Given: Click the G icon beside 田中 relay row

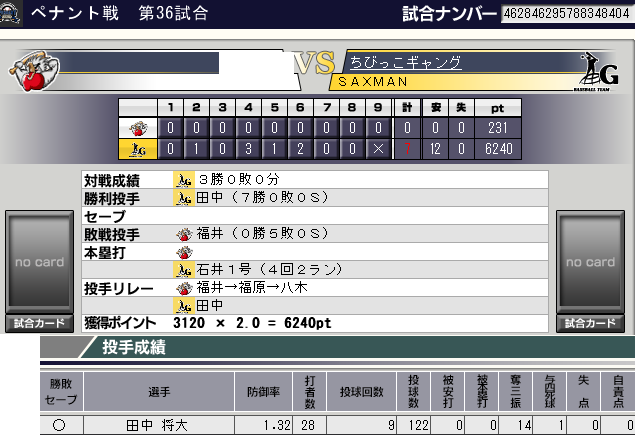Looking at the screenshot, I should [184, 305].
